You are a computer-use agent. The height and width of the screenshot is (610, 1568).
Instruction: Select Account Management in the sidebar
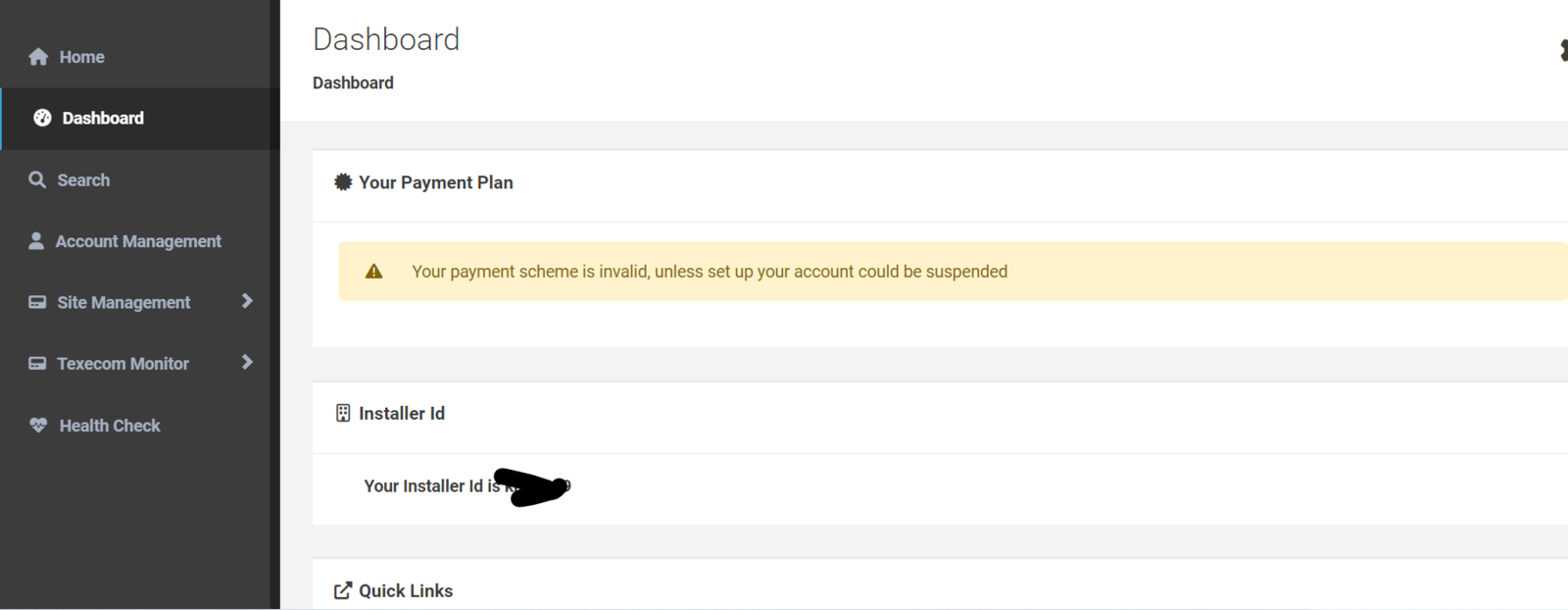[x=138, y=241]
